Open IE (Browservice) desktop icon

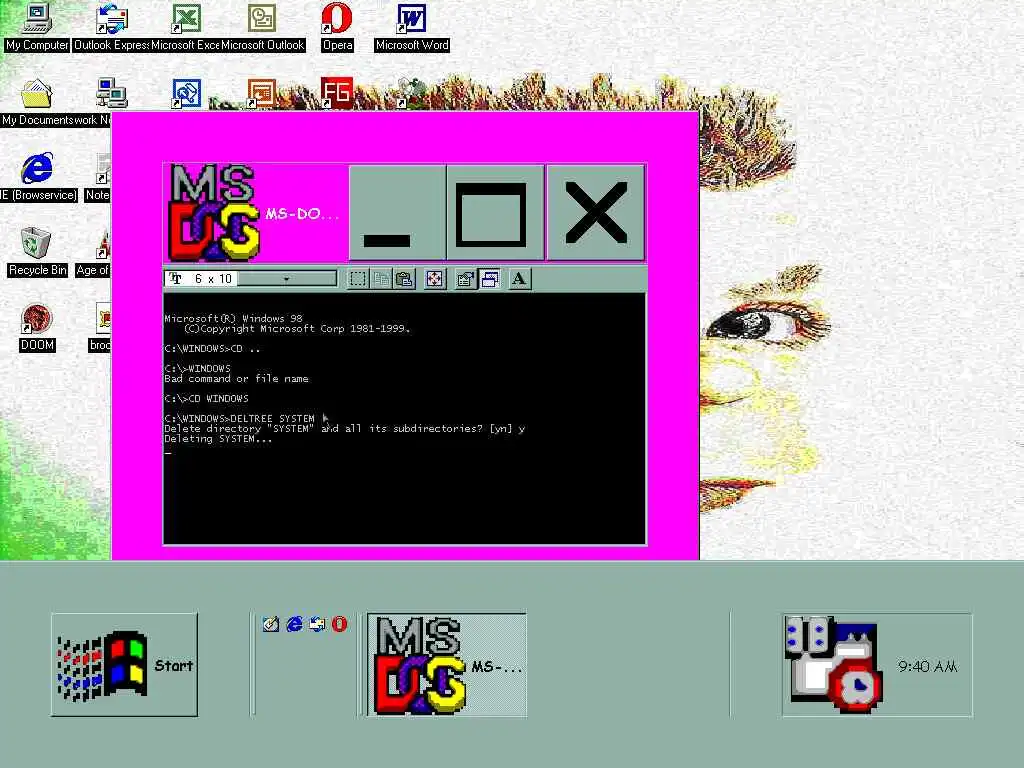[x=38, y=177]
